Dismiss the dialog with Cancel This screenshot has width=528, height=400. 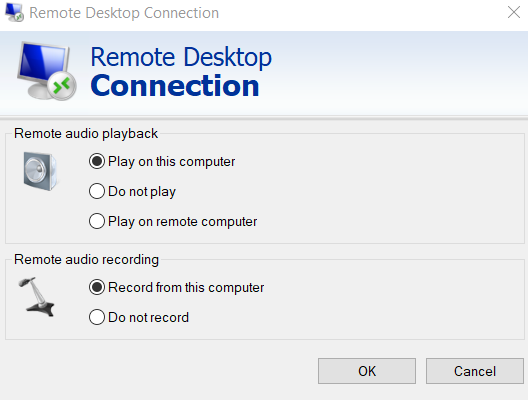pos(475,371)
